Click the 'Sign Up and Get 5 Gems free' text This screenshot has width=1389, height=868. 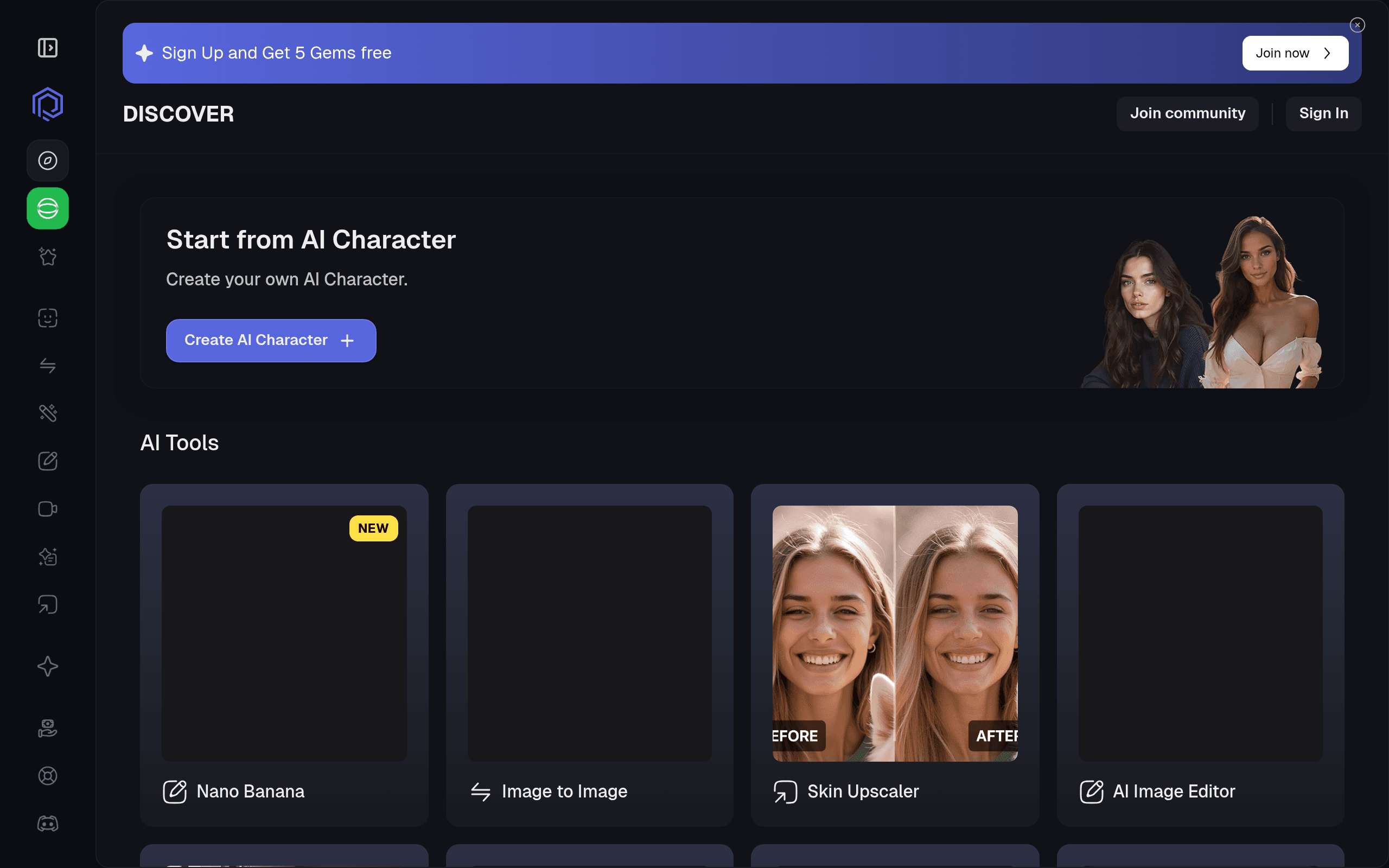pos(276,53)
